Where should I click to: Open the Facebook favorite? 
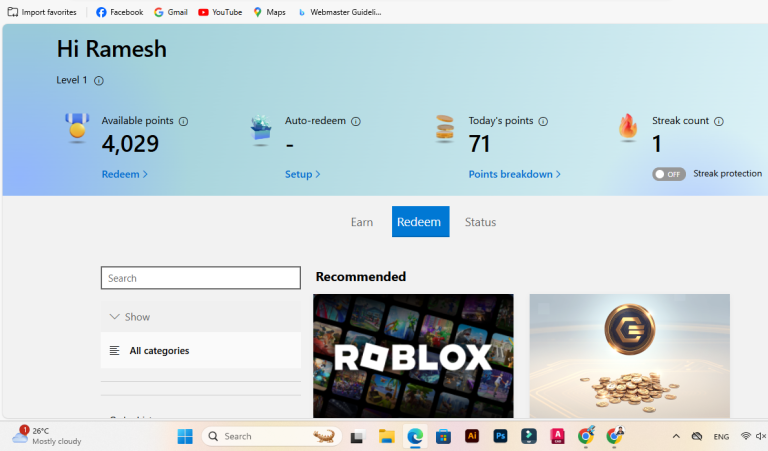pos(120,12)
